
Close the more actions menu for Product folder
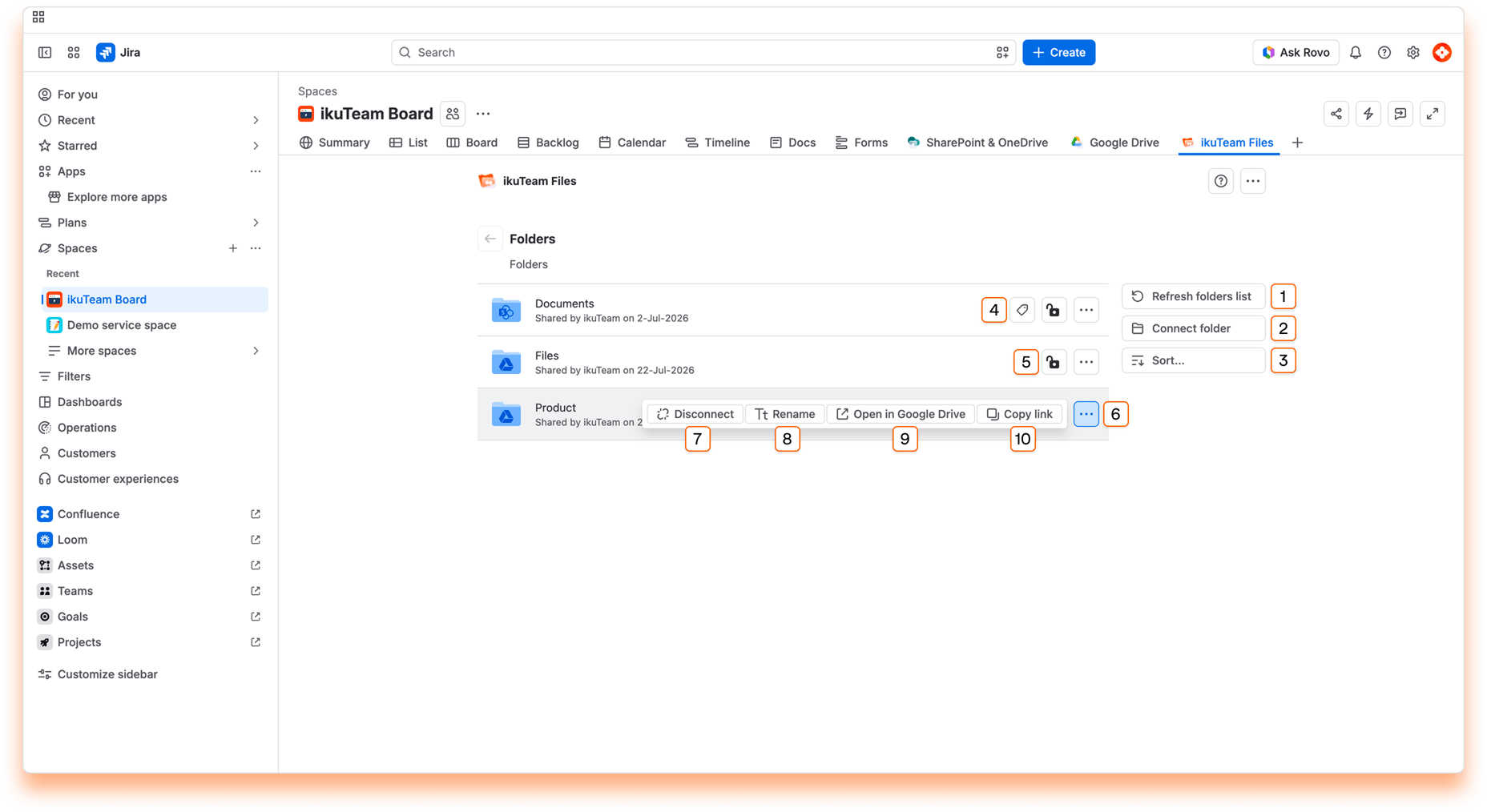click(x=1086, y=414)
